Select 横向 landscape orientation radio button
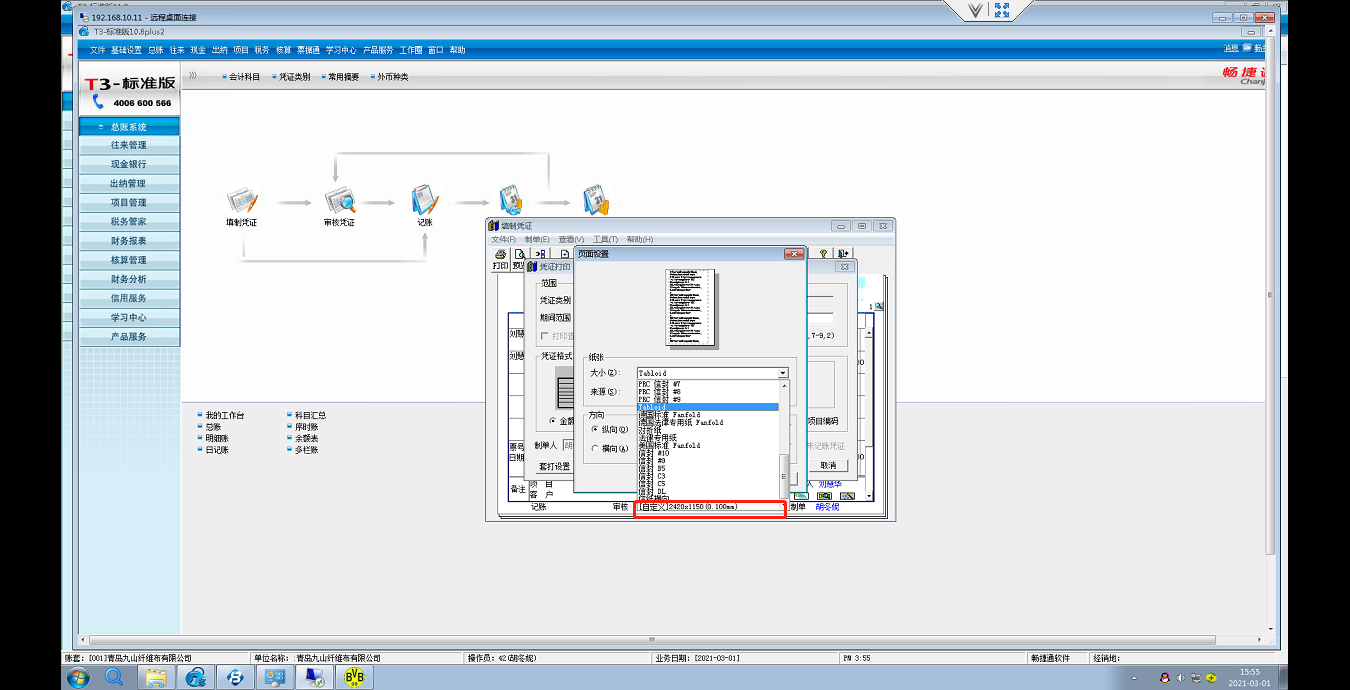 coord(595,449)
